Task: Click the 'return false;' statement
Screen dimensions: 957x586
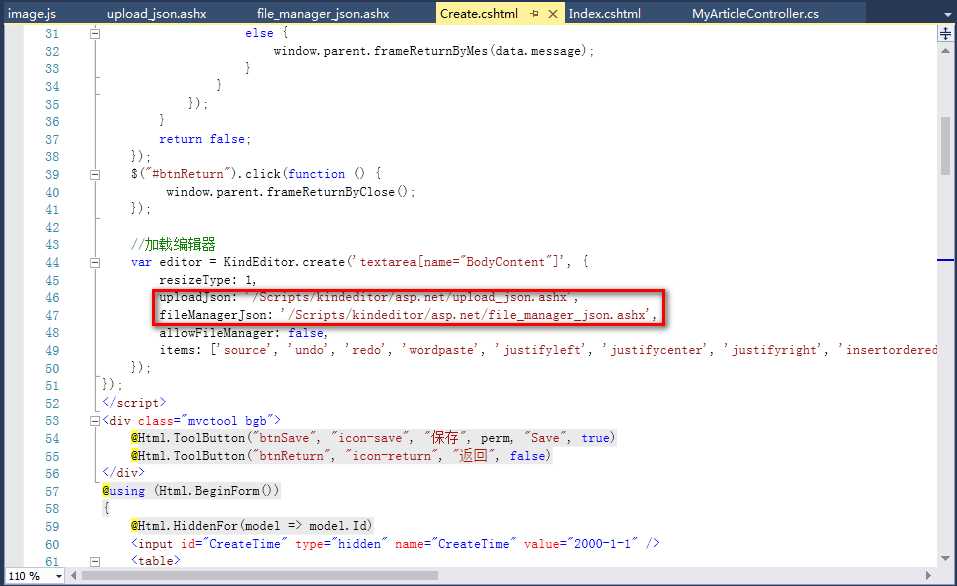Action: point(205,139)
